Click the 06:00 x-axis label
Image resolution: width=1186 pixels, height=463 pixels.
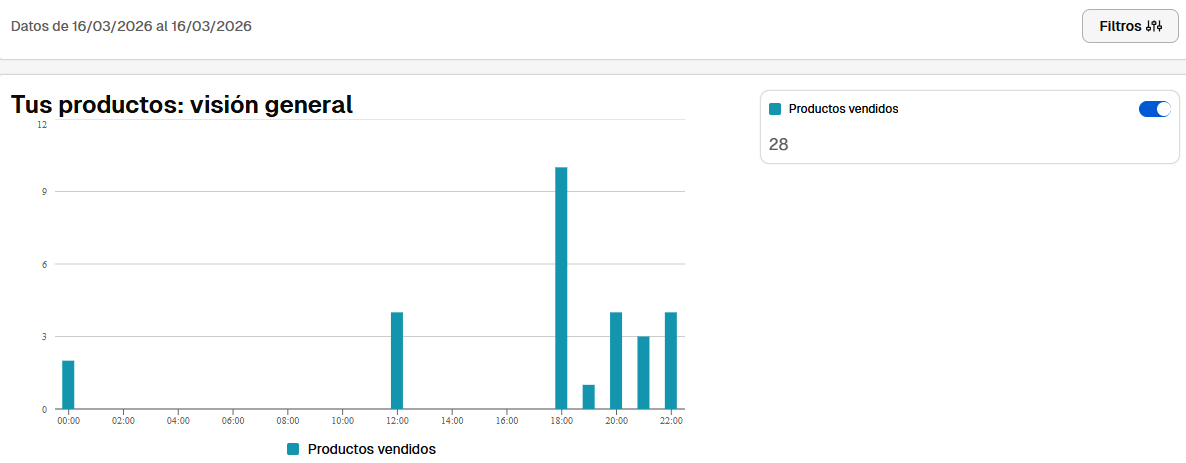233,421
